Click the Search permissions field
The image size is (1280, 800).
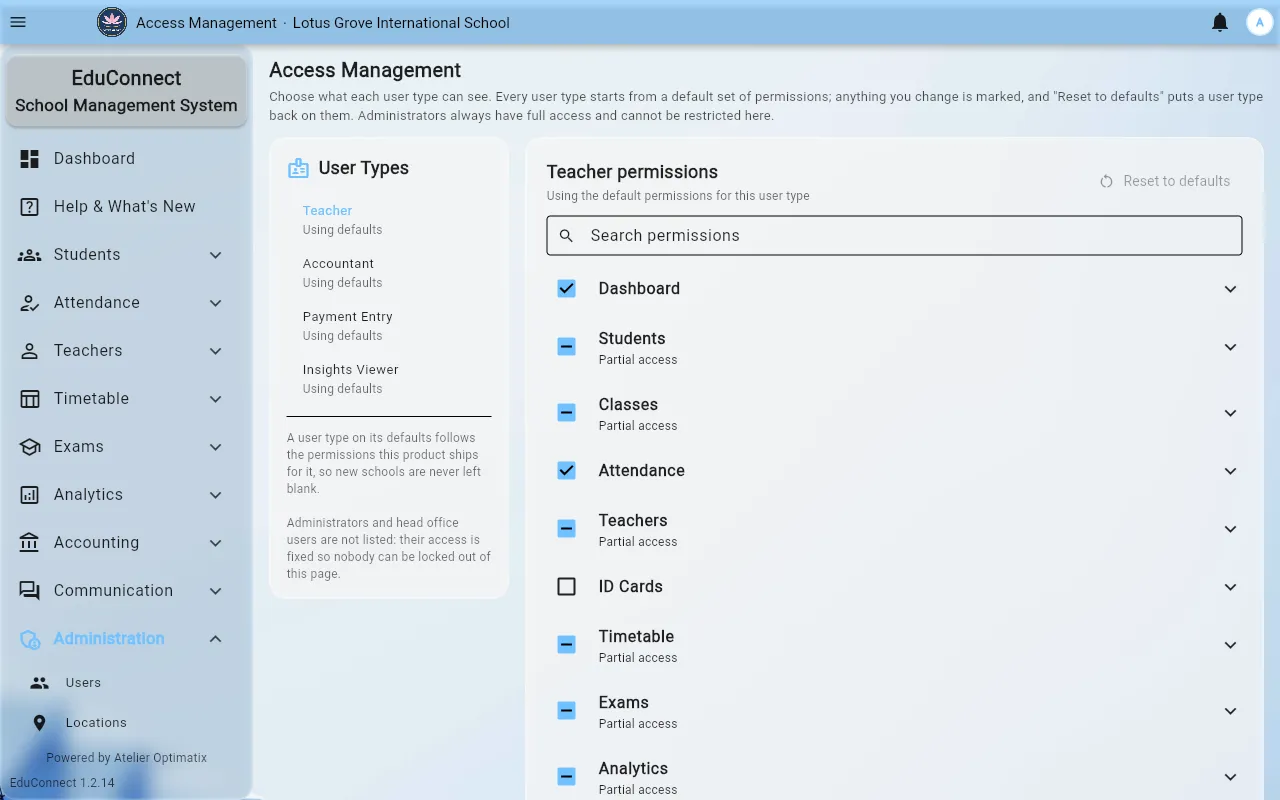[x=894, y=236]
